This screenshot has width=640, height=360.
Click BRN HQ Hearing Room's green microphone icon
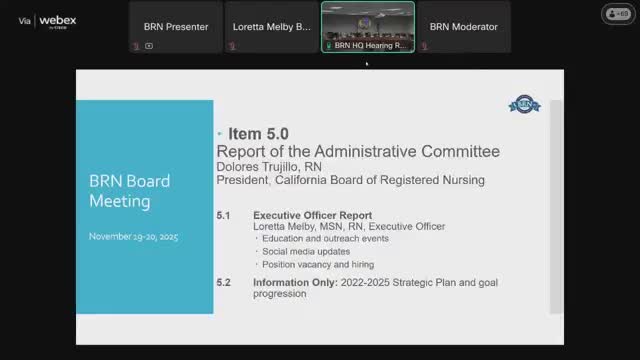click(x=329, y=46)
